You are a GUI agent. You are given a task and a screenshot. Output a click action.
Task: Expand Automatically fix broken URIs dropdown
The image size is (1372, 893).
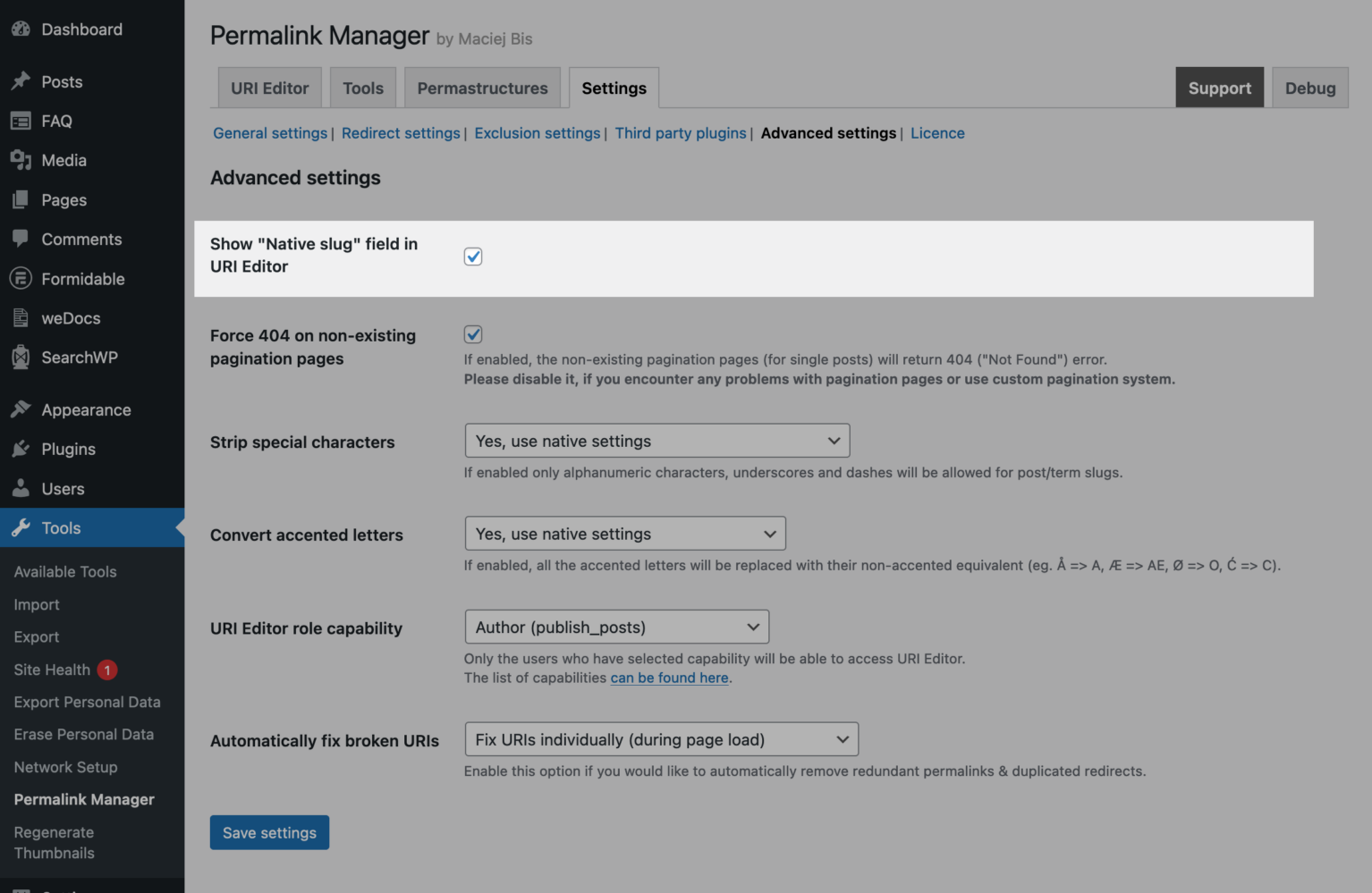661,740
